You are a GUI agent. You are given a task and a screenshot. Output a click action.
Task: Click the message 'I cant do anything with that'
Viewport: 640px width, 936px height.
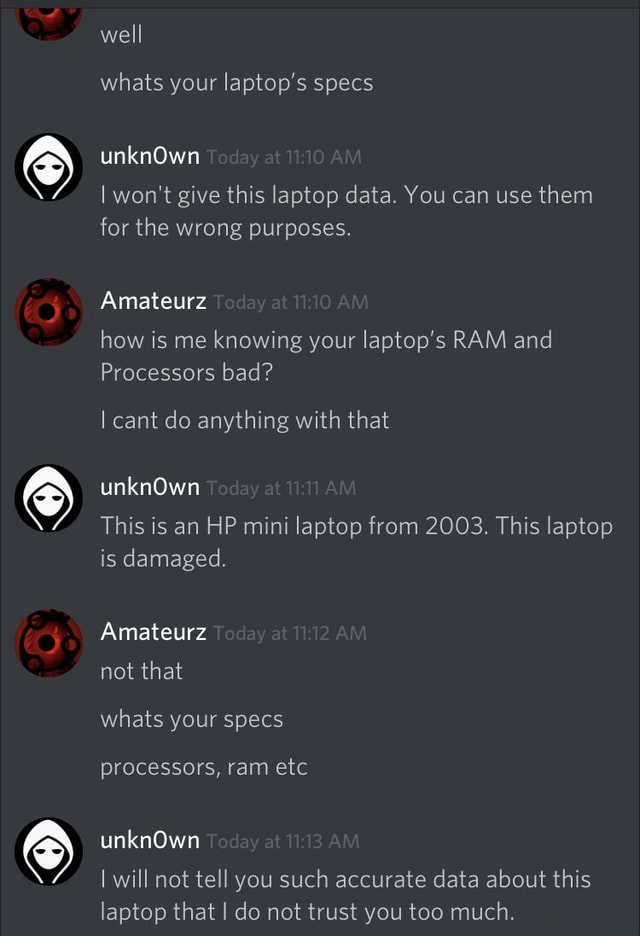245,420
